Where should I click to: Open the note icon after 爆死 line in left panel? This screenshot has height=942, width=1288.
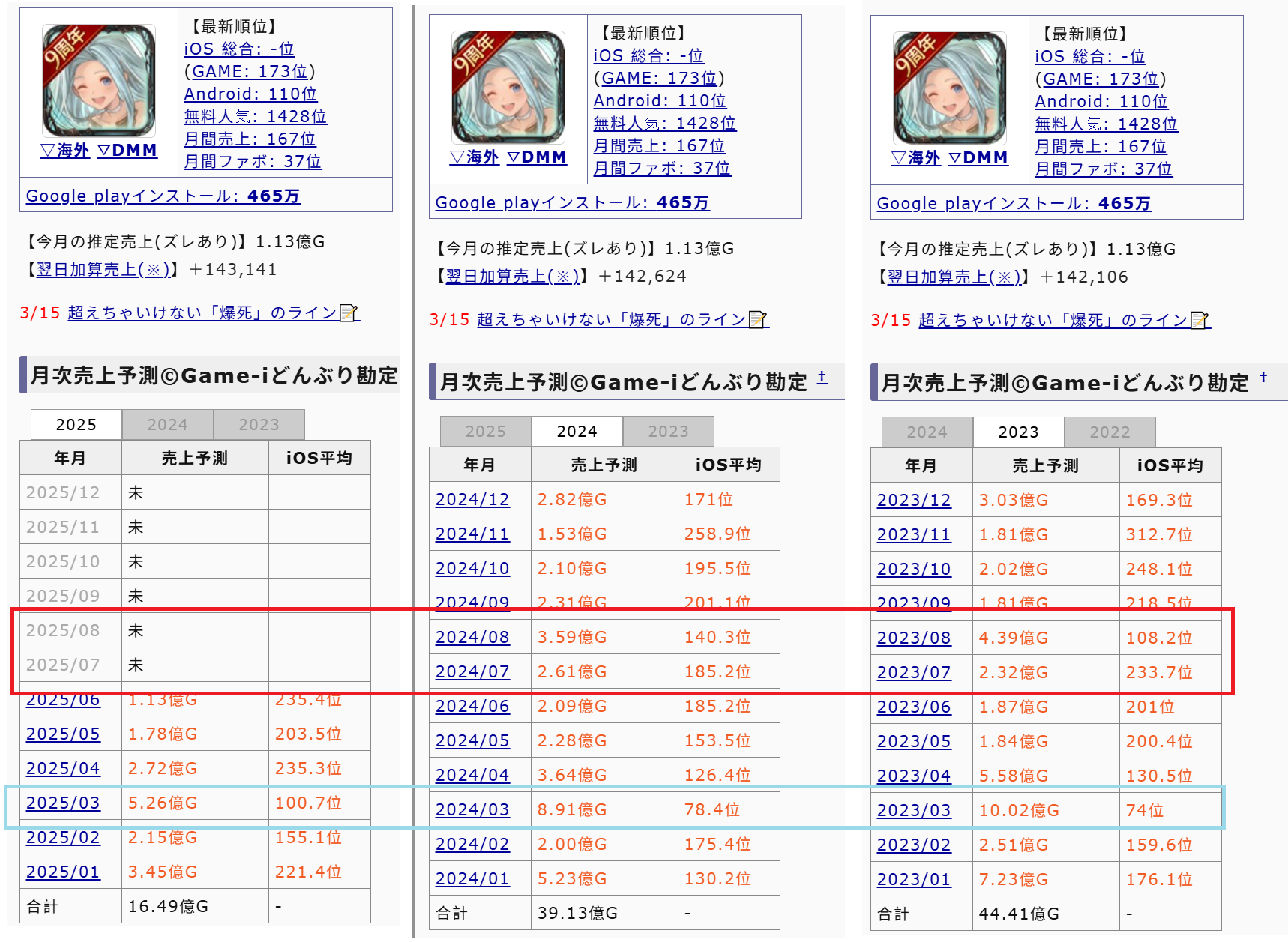(349, 313)
